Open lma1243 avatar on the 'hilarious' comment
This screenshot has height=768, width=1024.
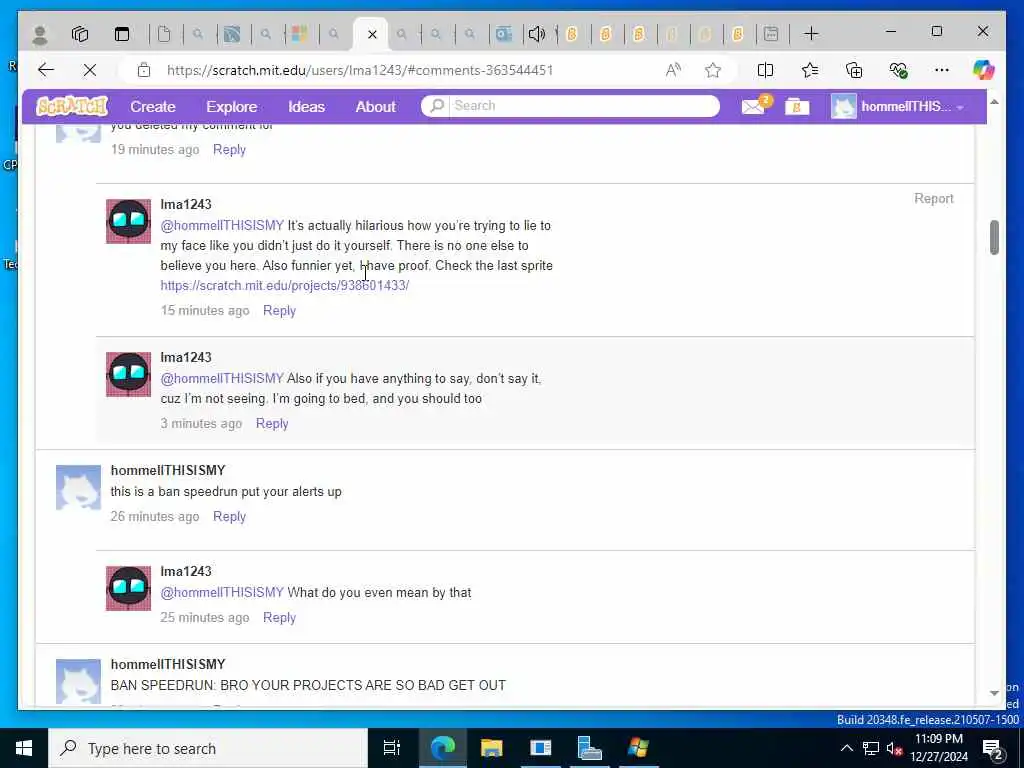tap(129, 221)
